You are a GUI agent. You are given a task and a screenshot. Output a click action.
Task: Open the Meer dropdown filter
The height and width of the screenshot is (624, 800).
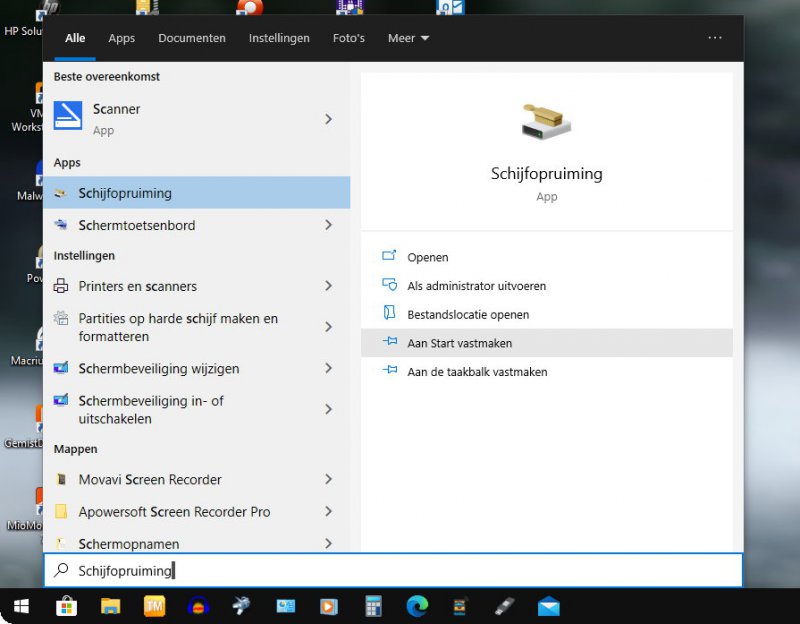click(408, 38)
